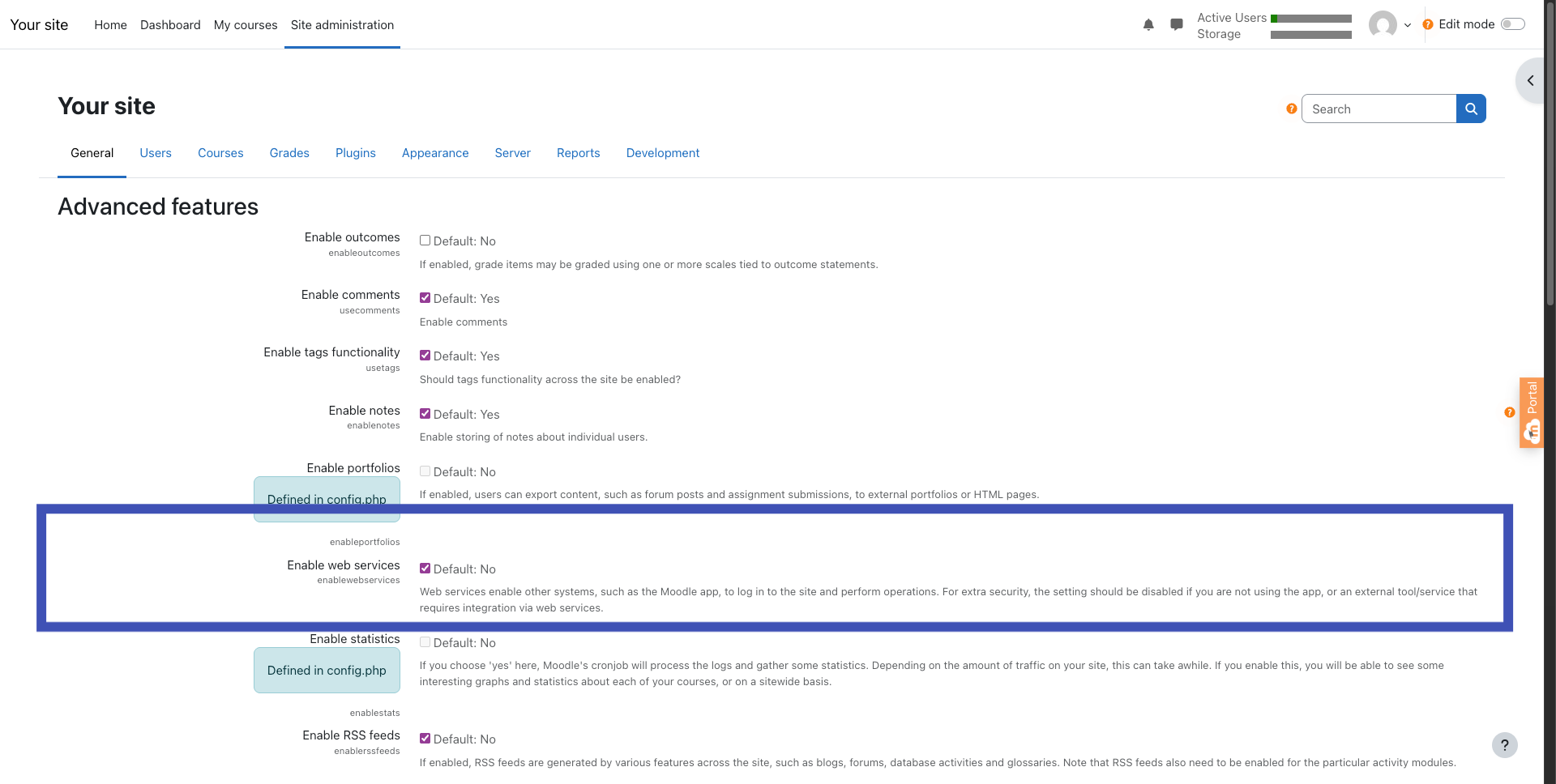Toggle the Edit mode switch
The image size is (1556, 784).
[1512, 24]
